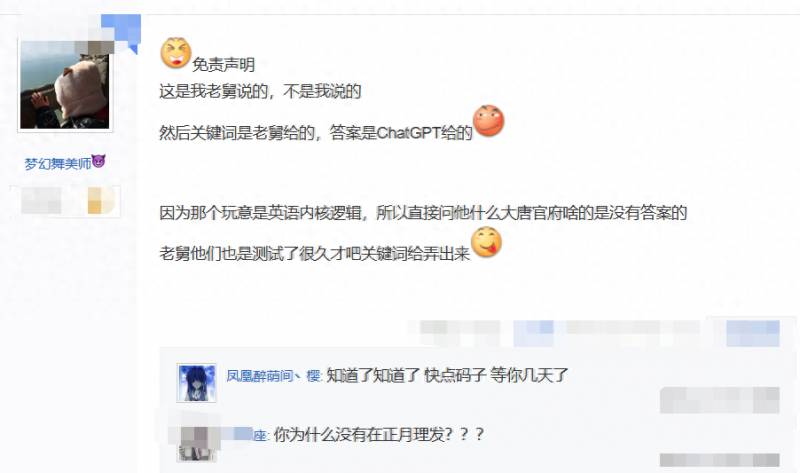Click the 免责声明 post text line
800x473 pixels.
point(223,65)
